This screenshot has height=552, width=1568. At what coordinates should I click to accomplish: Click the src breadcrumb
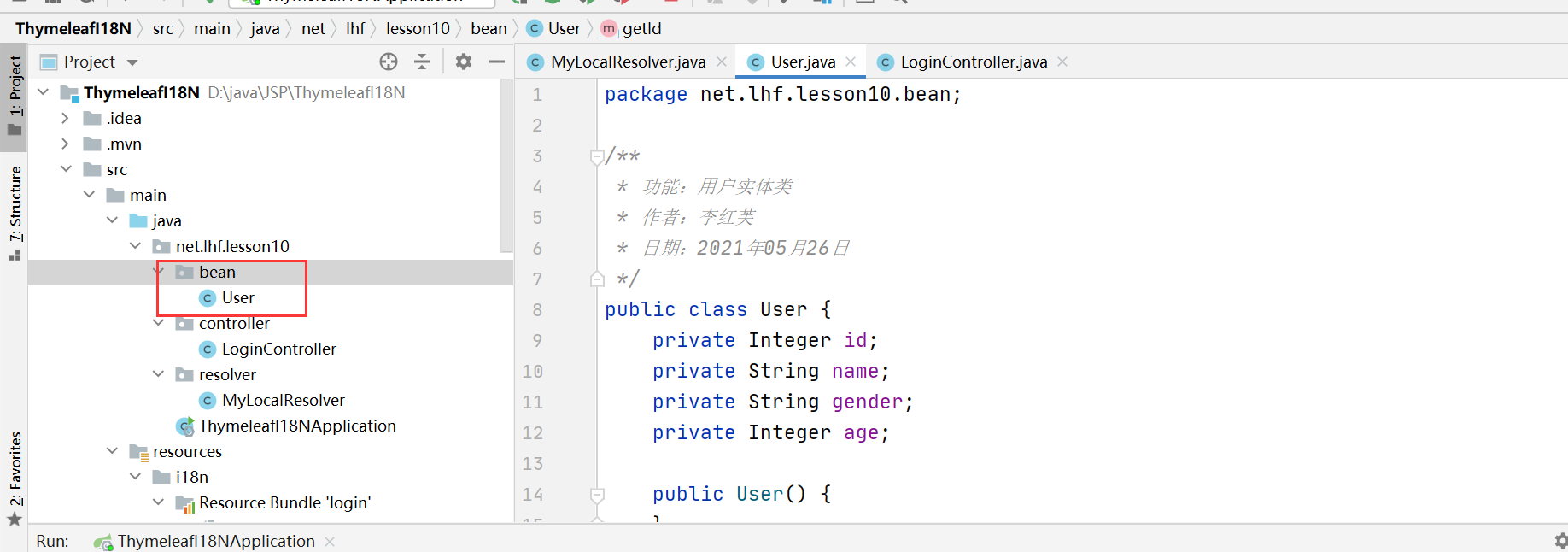(162, 28)
